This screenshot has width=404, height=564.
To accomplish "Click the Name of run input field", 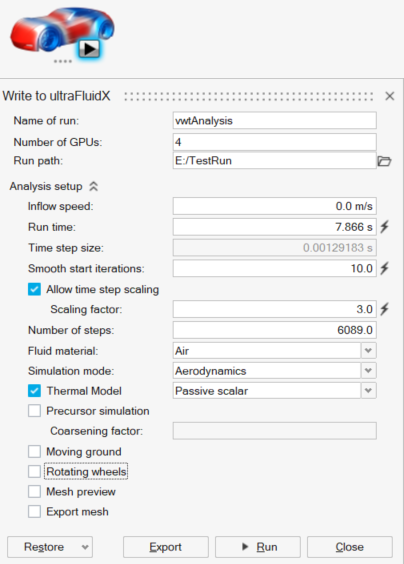I will 274,120.
